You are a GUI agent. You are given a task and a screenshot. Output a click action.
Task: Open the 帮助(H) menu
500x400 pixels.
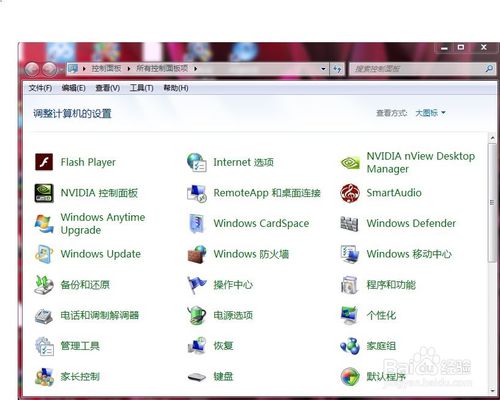pyautogui.click(x=176, y=88)
